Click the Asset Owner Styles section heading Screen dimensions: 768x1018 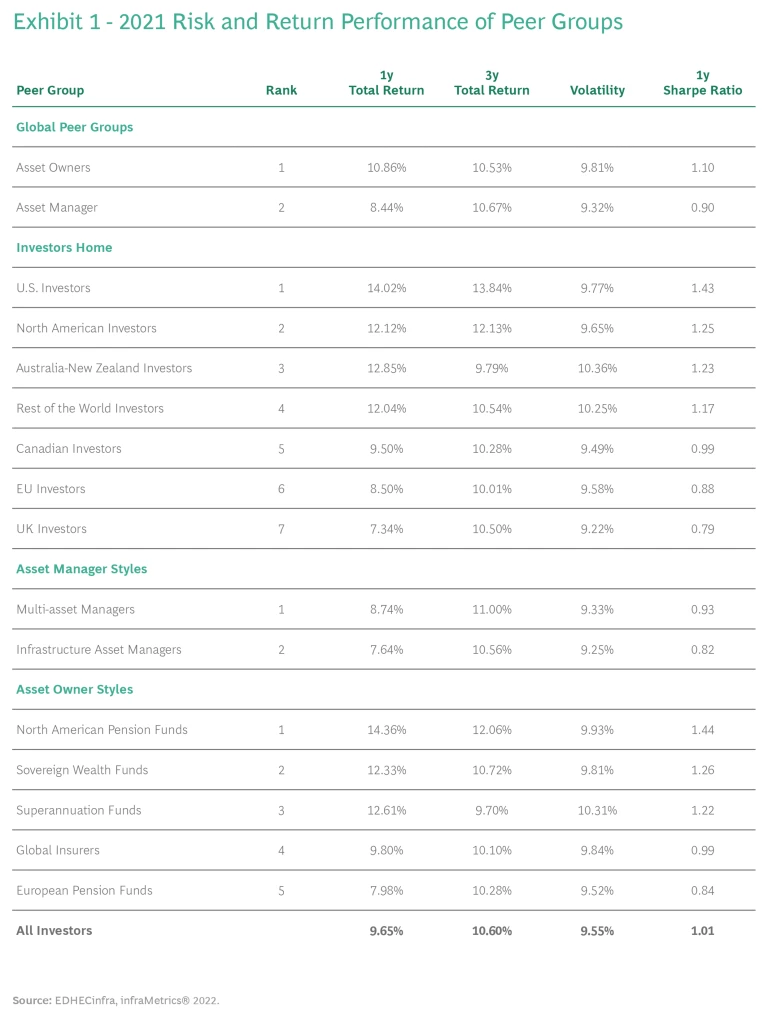pyautogui.click(x=74, y=689)
